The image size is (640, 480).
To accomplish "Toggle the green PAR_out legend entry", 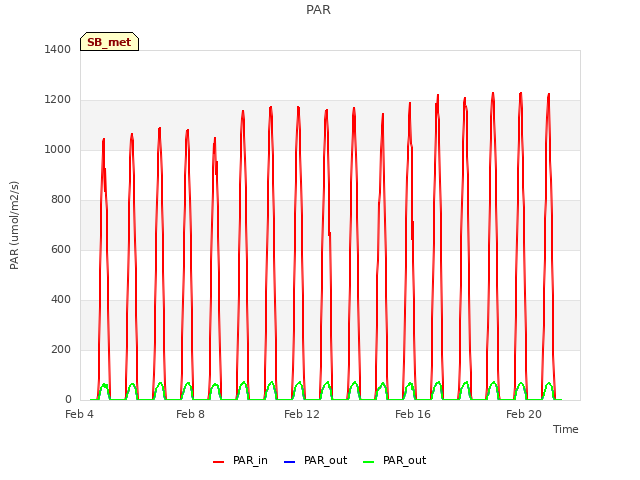I will (394, 460).
